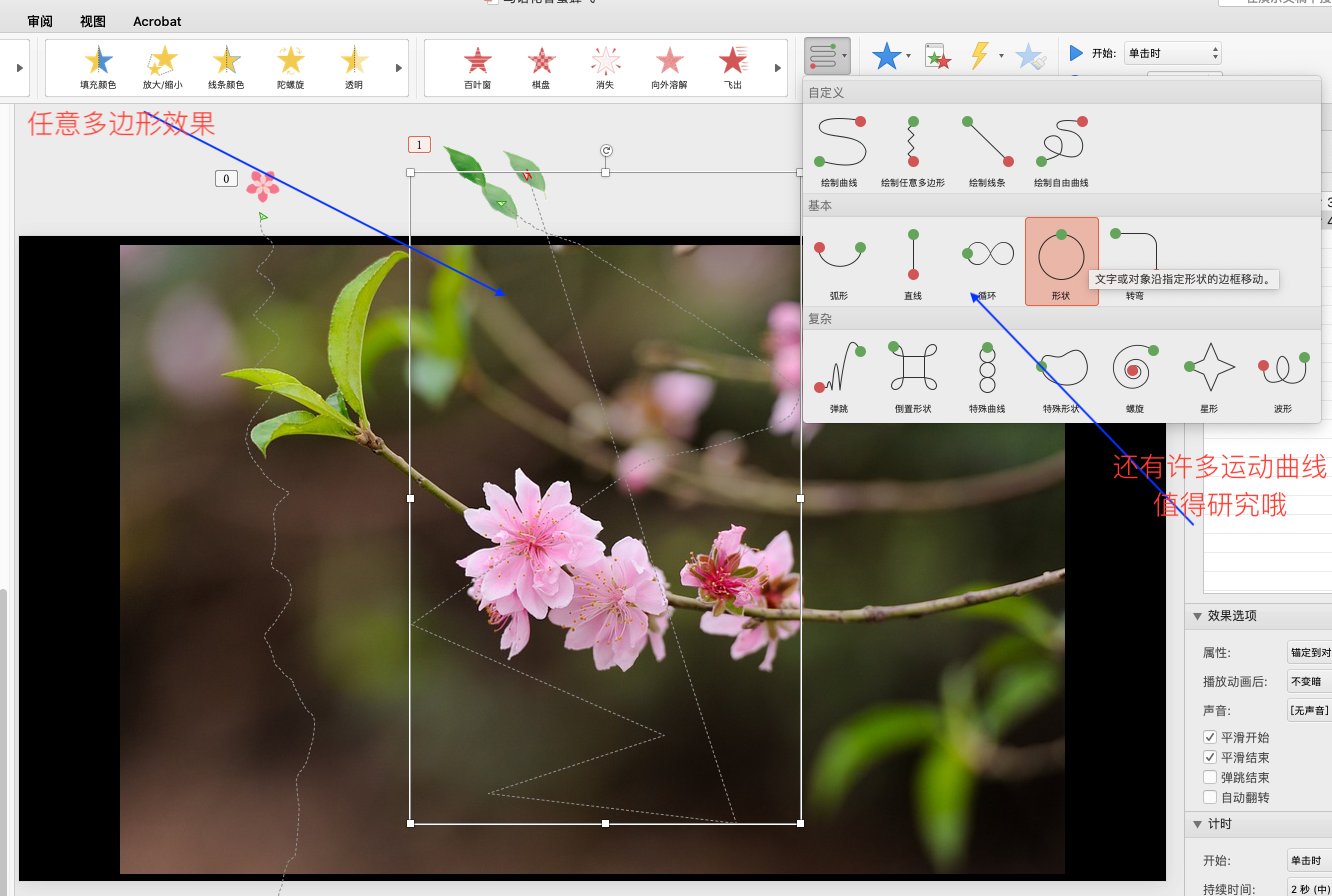This screenshot has height=896, width=1332.
Task: Choose the 绘制线条 custom path
Action: (x=987, y=150)
